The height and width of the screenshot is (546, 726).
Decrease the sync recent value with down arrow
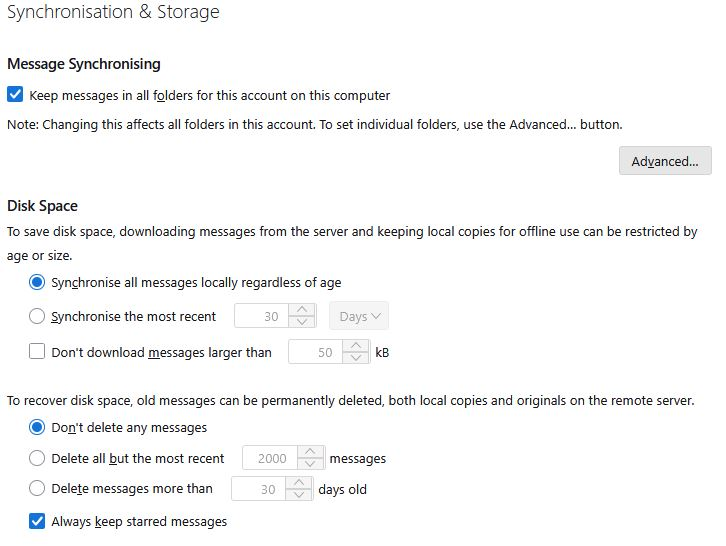tap(302, 323)
